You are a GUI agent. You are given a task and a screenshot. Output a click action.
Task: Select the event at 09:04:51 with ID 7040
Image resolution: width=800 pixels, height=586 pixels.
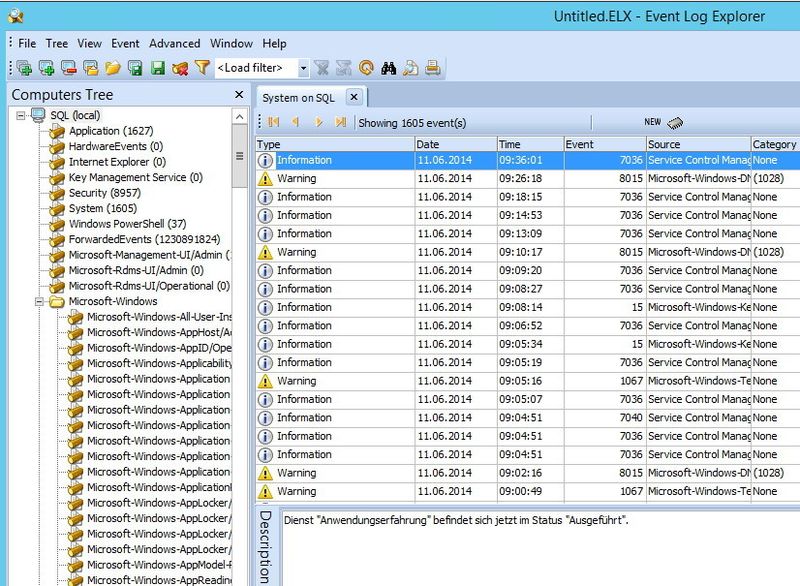[x=528, y=418]
